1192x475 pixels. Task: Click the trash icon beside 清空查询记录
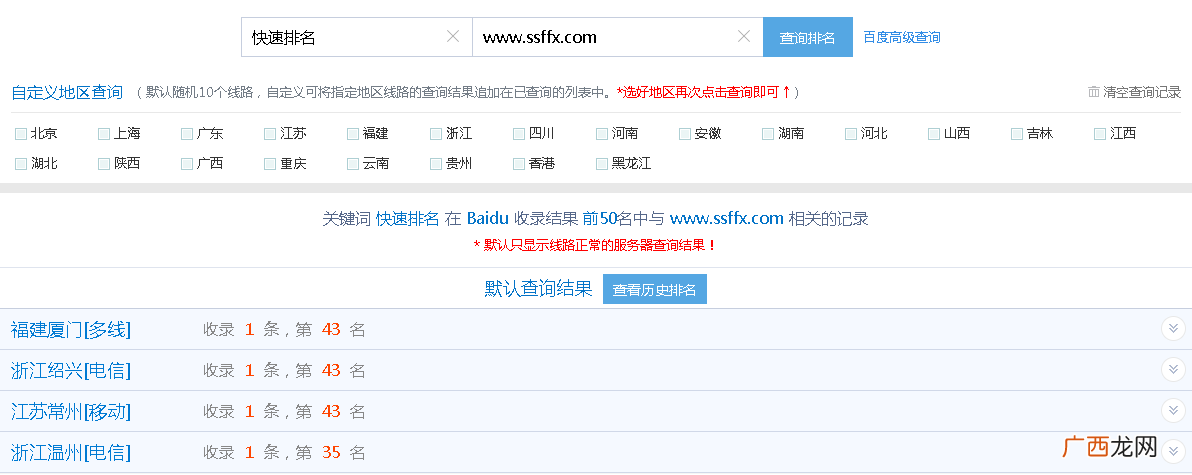(1094, 92)
